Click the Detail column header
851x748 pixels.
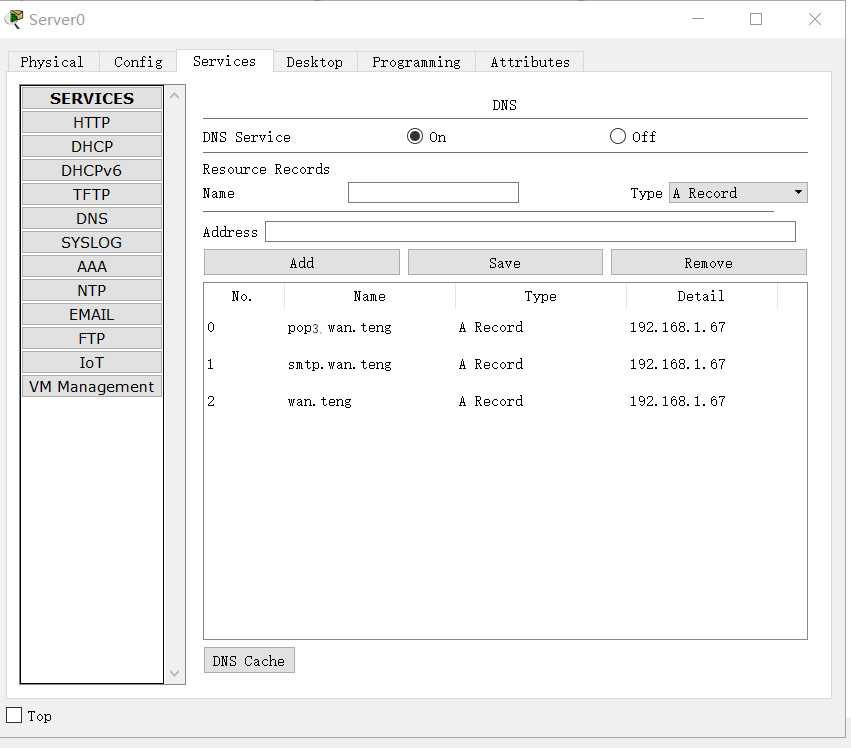coord(701,296)
